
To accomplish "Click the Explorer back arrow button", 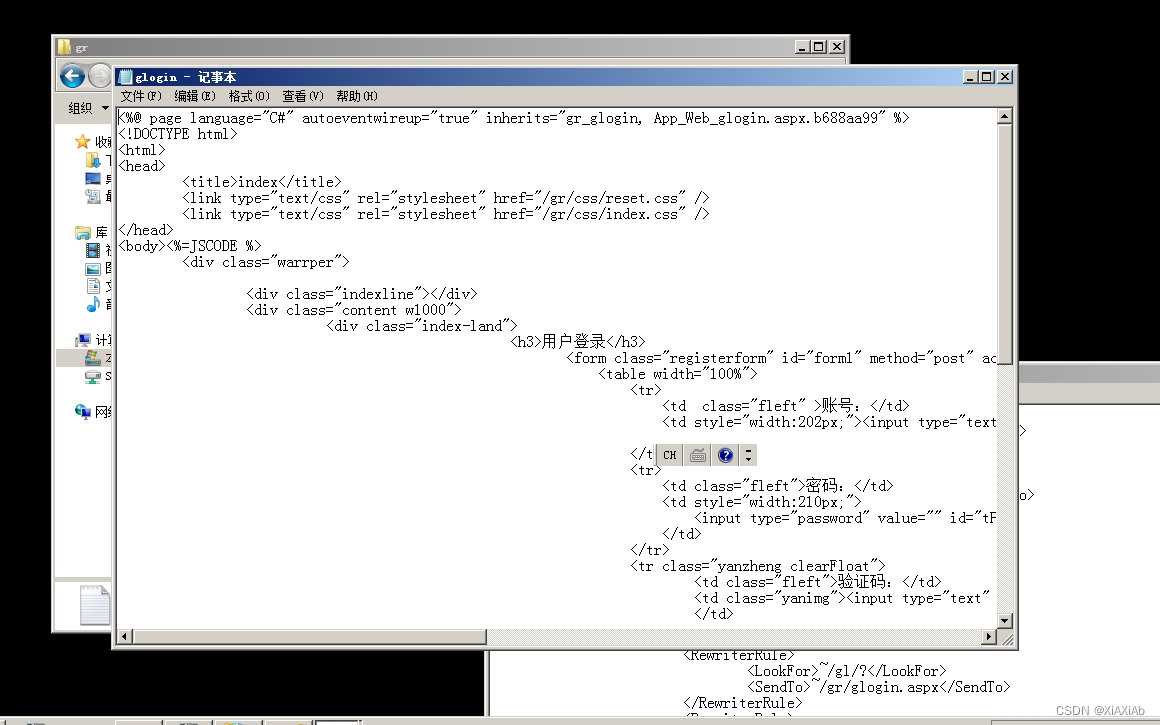I will pos(72,75).
